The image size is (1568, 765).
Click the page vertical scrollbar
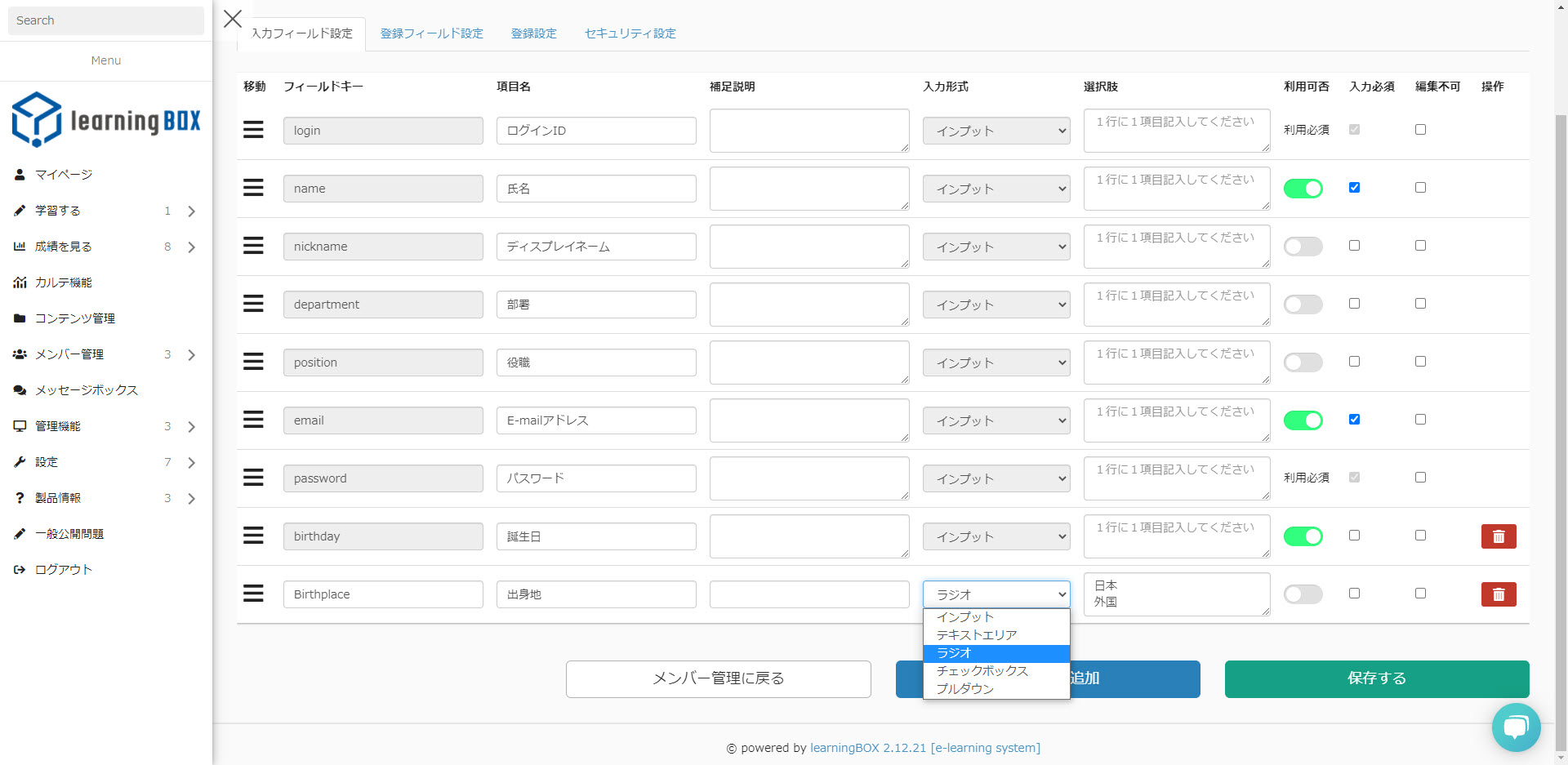click(1561, 408)
